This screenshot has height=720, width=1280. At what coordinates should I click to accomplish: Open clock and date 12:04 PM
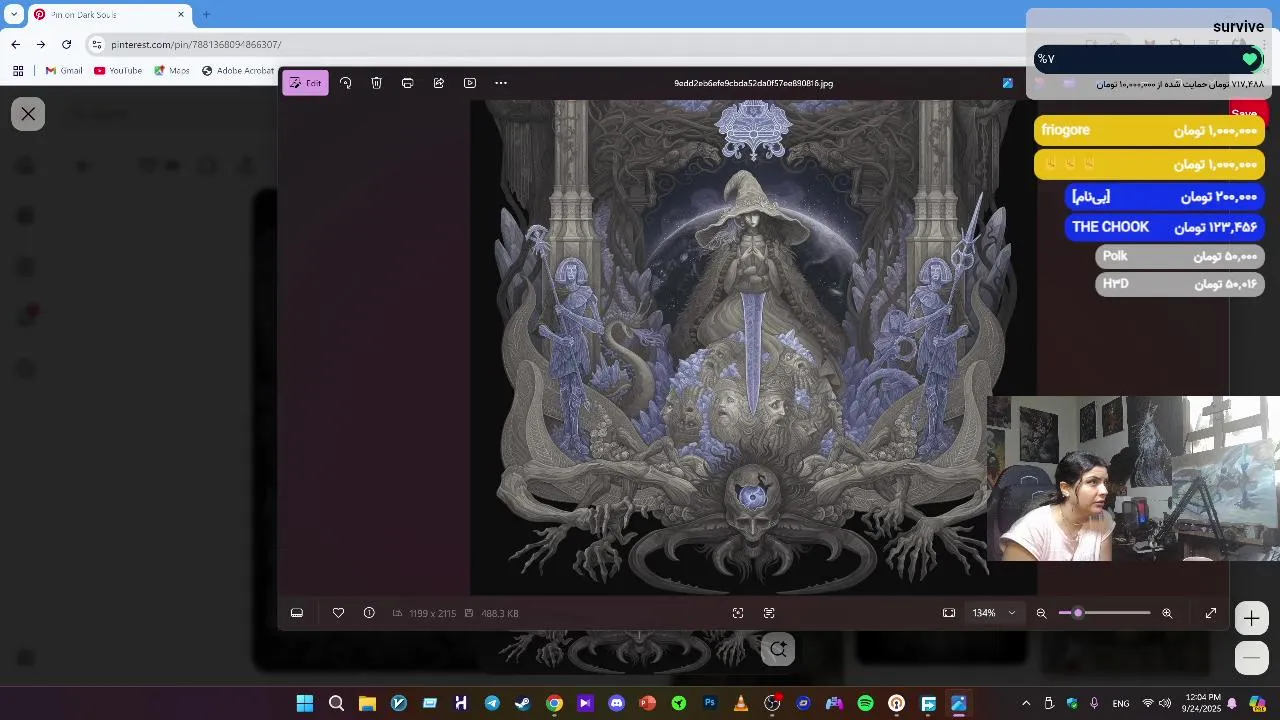point(1202,703)
